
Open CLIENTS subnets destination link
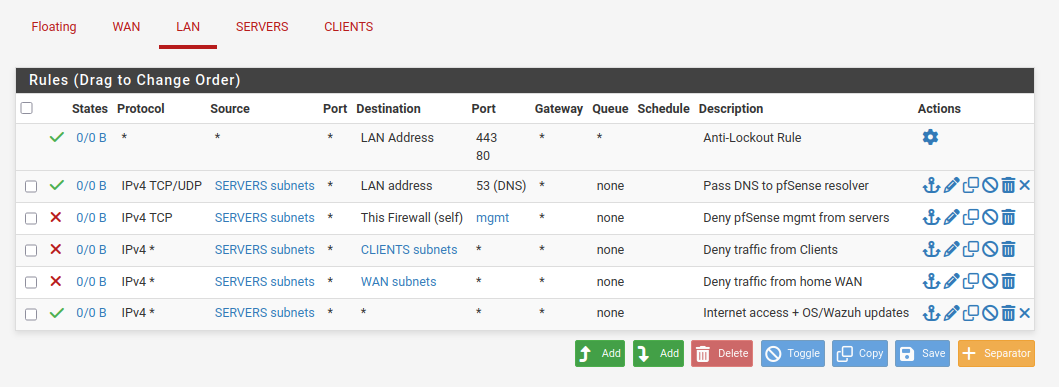(409, 250)
